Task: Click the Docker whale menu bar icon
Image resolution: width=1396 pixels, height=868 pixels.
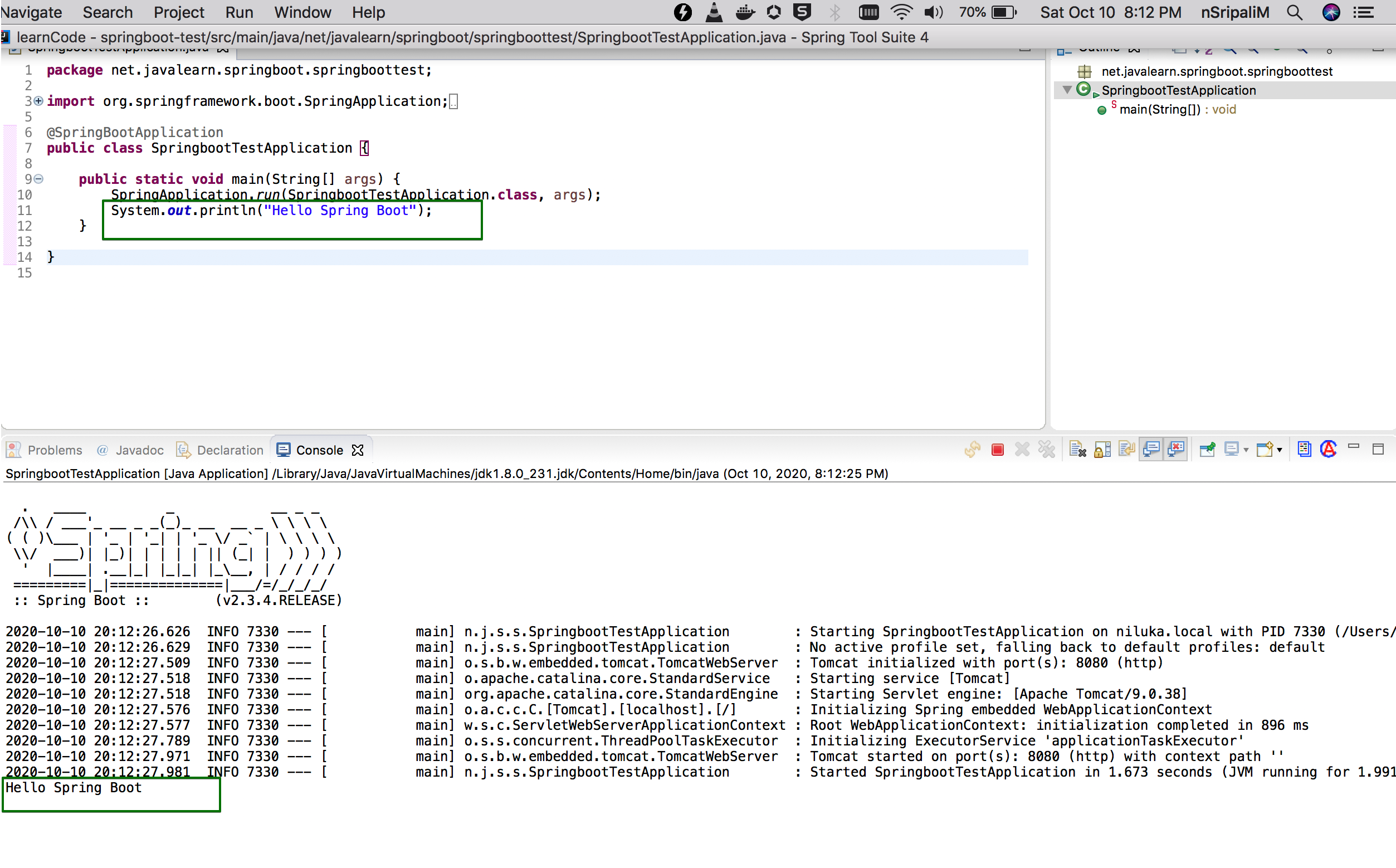Action: 744,12
